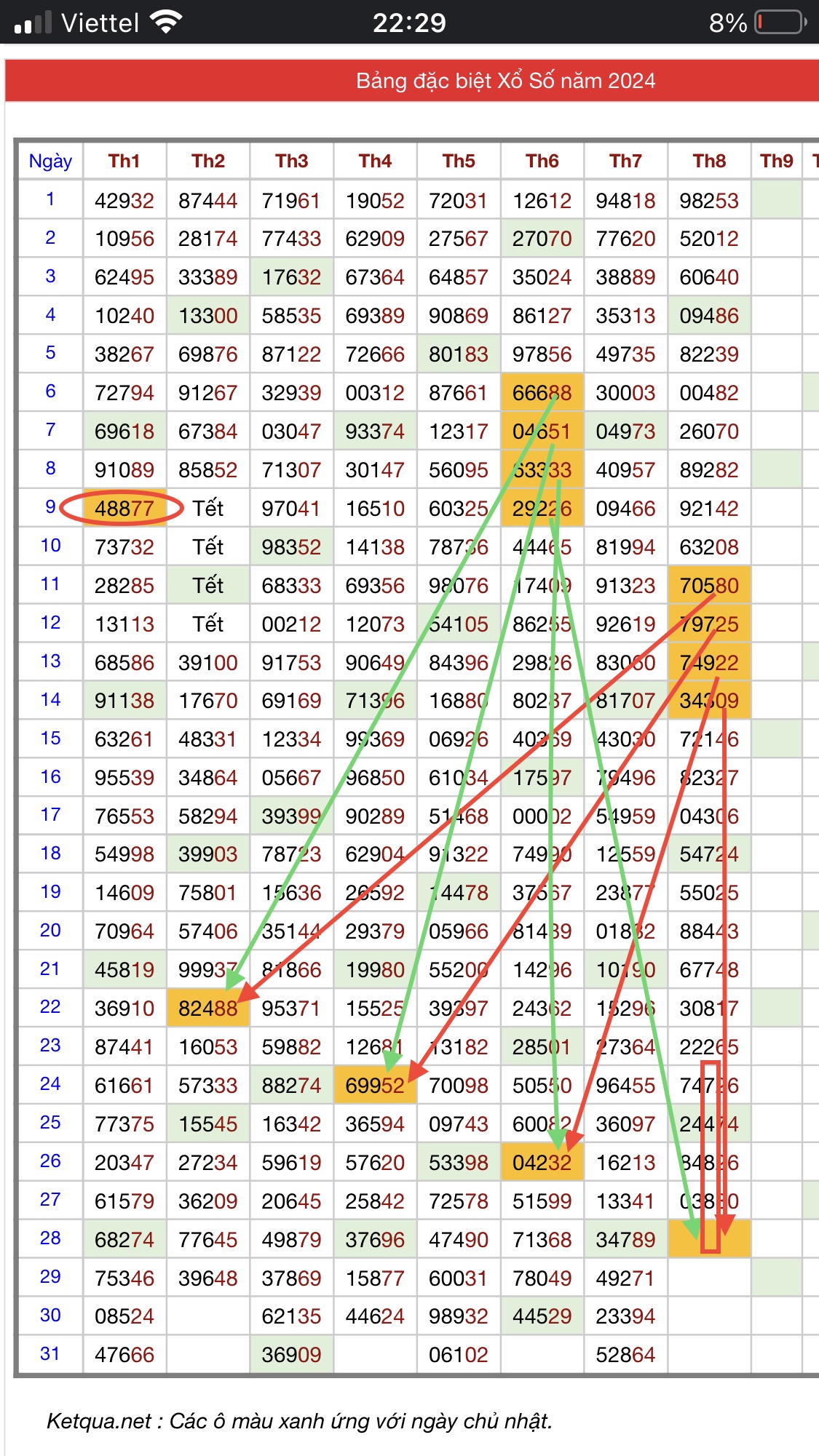The width and height of the screenshot is (819, 1456).
Task: Click day 31 row number
Action: coord(50,1354)
